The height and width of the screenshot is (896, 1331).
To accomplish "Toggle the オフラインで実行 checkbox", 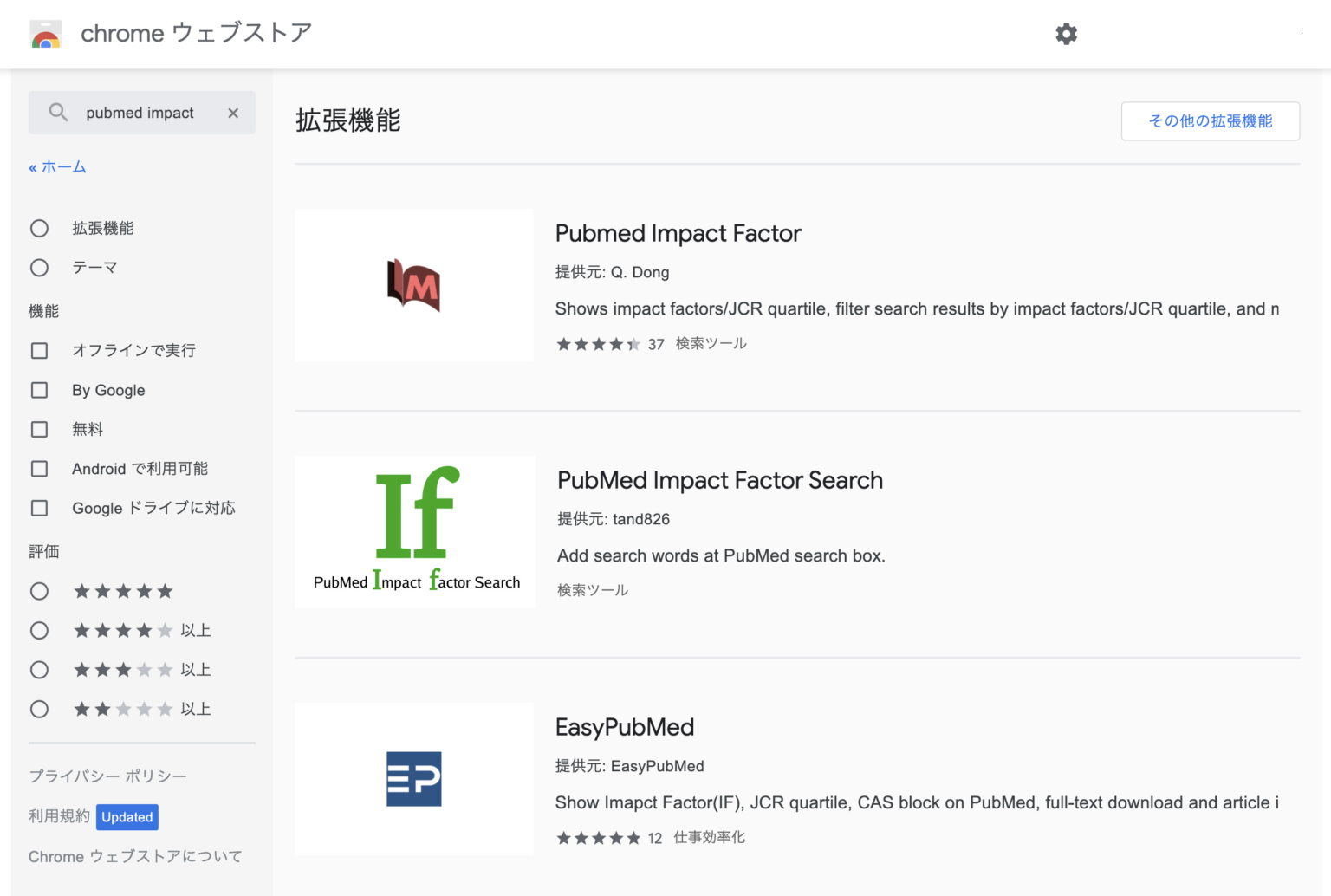I will point(39,350).
